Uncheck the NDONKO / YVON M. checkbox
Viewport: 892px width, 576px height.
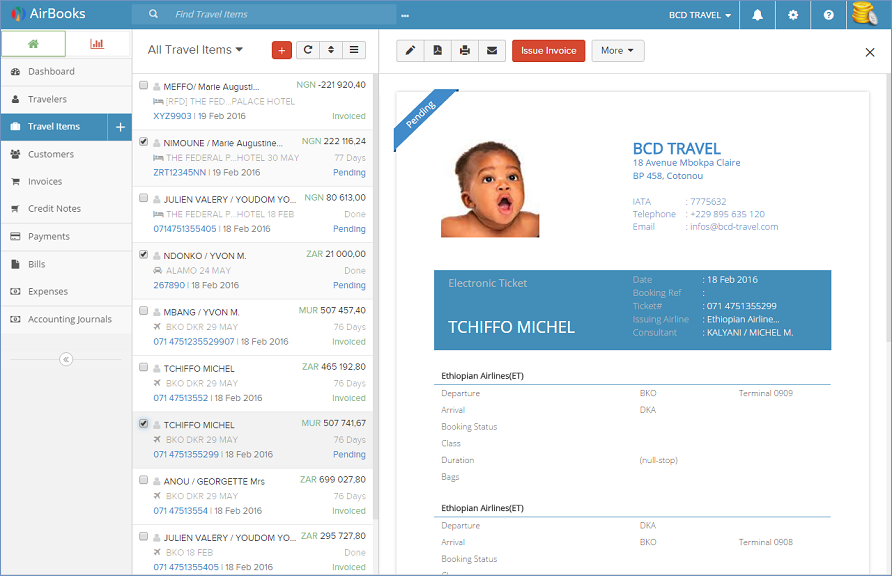pos(143,254)
